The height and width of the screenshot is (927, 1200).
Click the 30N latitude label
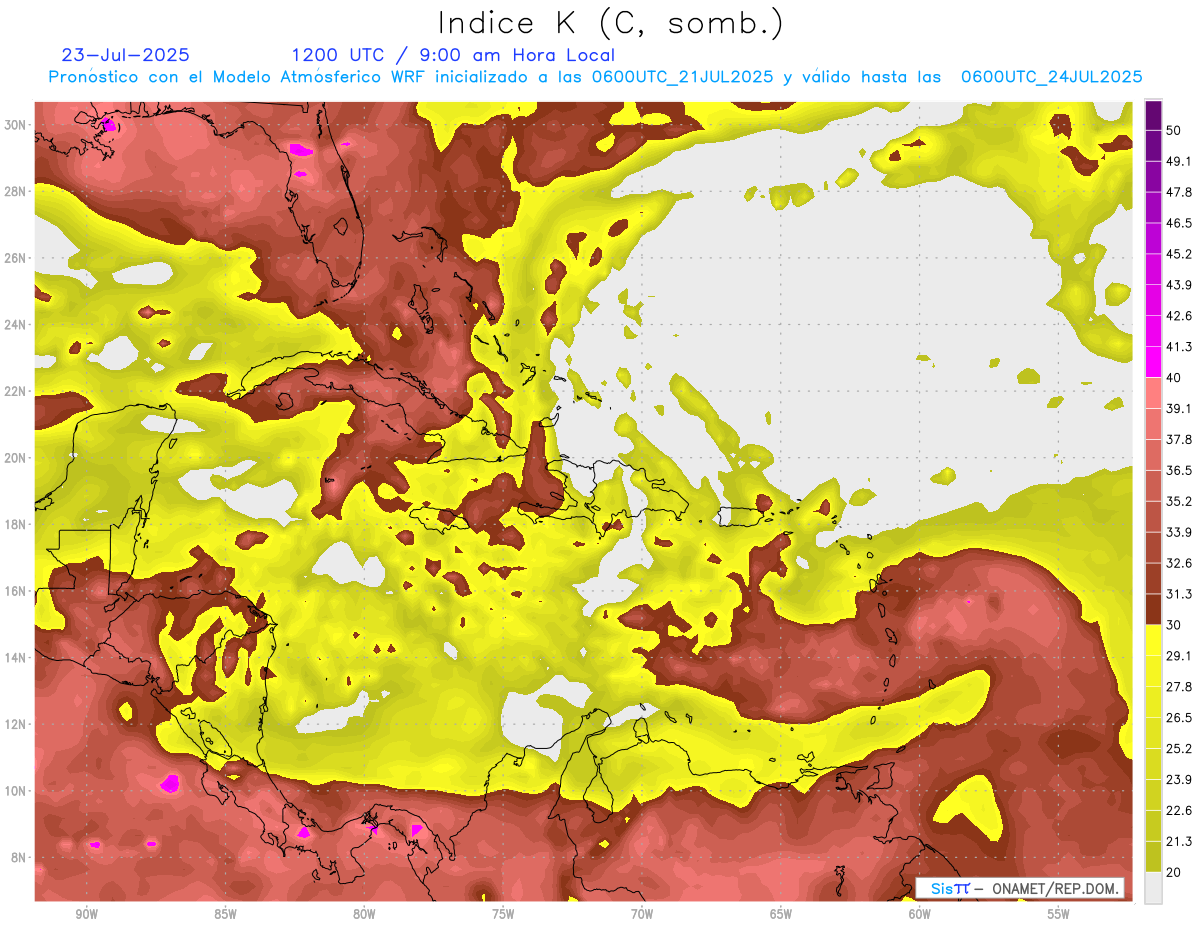pos(14,125)
